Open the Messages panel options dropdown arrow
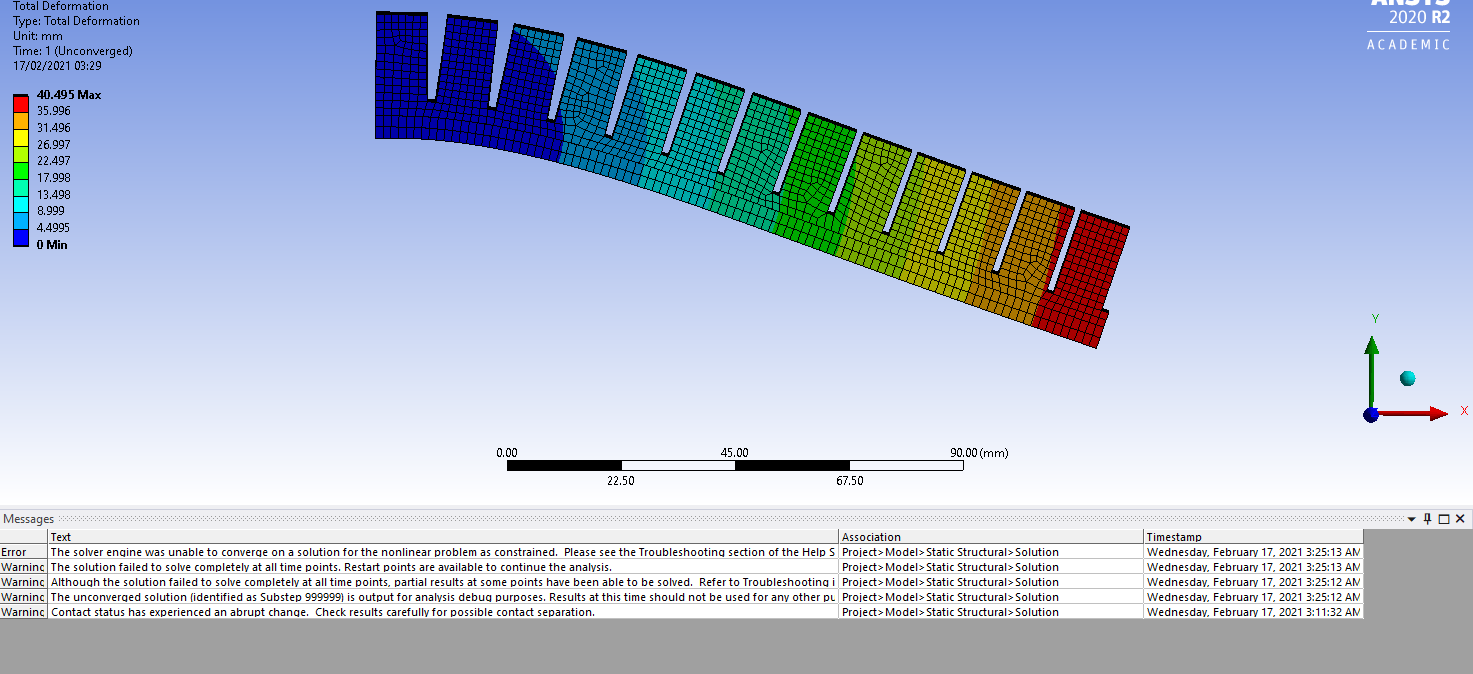This screenshot has width=1473, height=674. tap(1412, 519)
